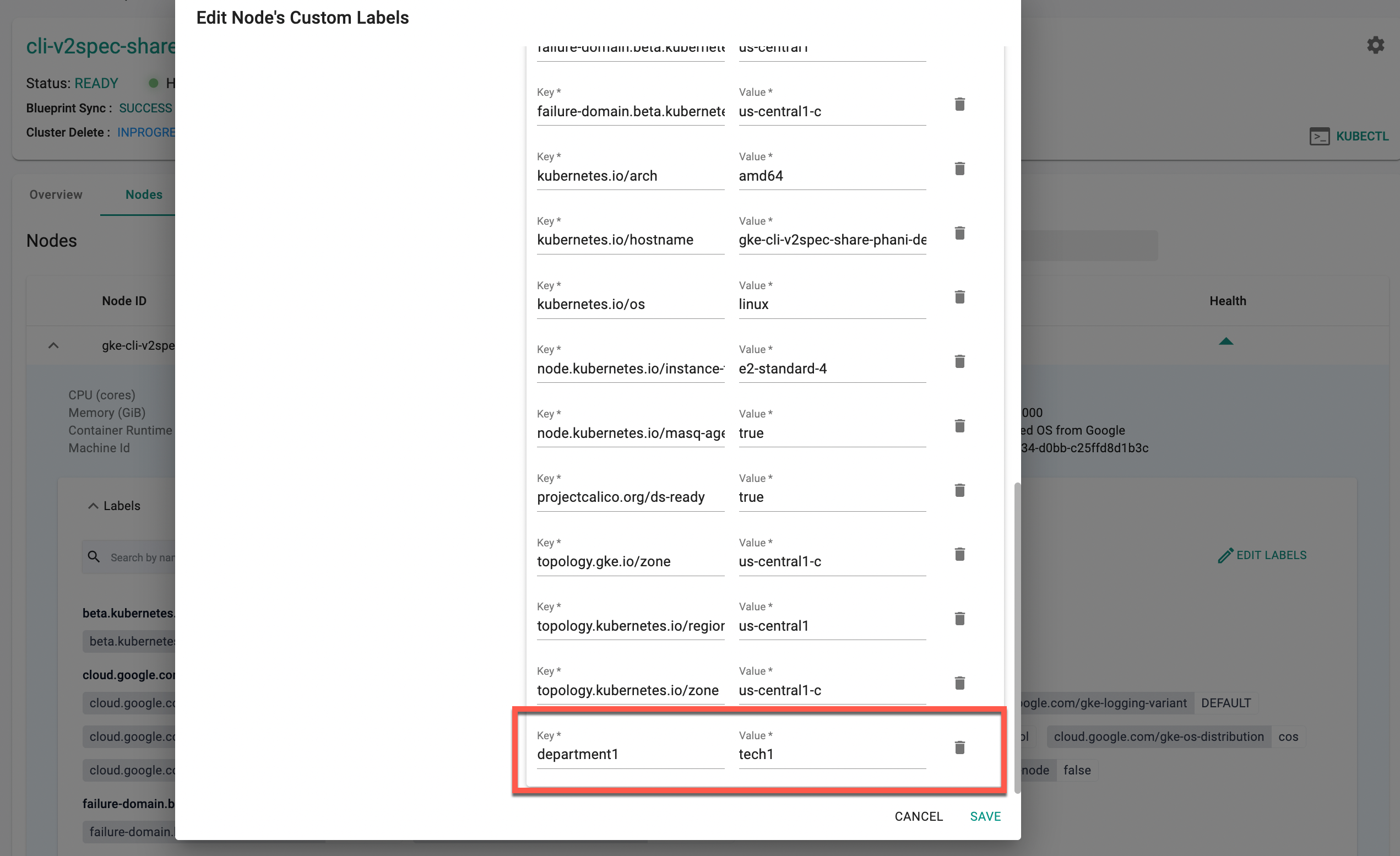Click the department1 key field
Screen dimensions: 1400x856
[630, 754]
